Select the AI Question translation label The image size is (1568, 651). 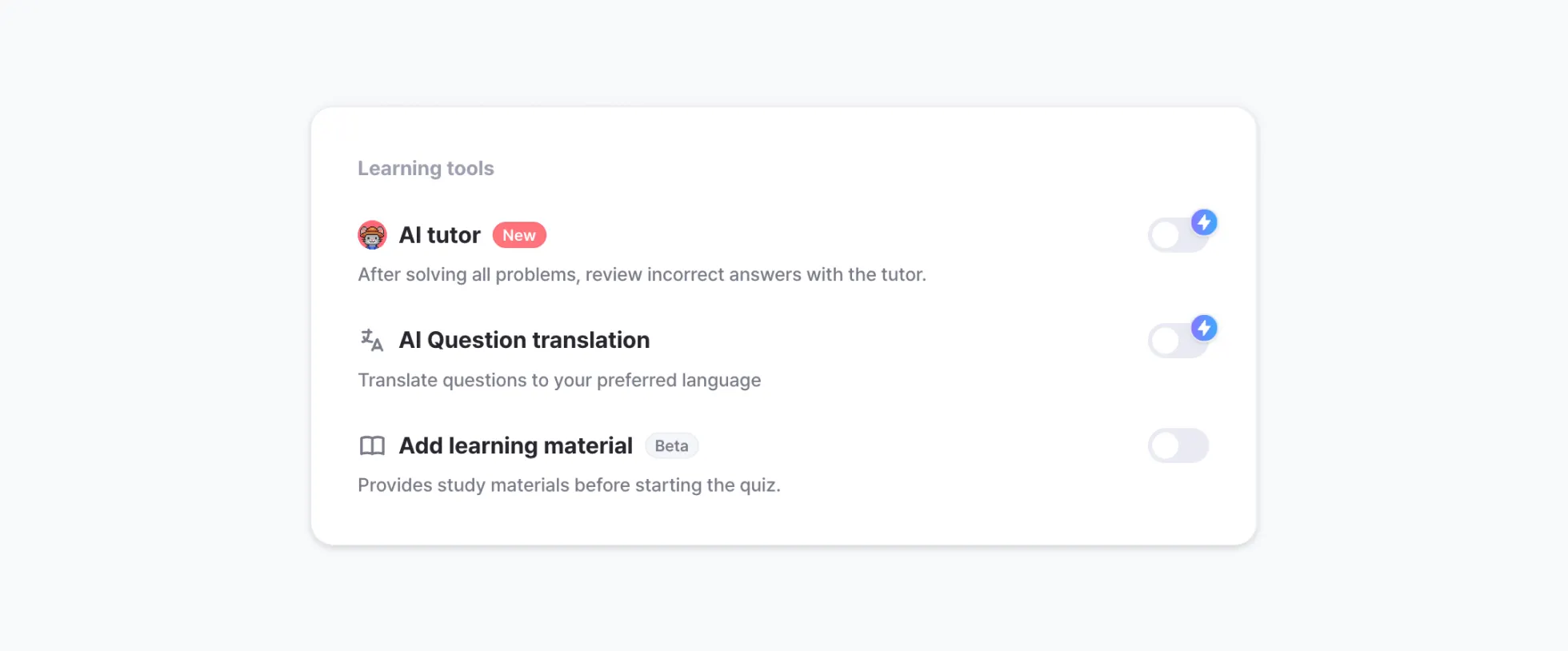[524, 340]
